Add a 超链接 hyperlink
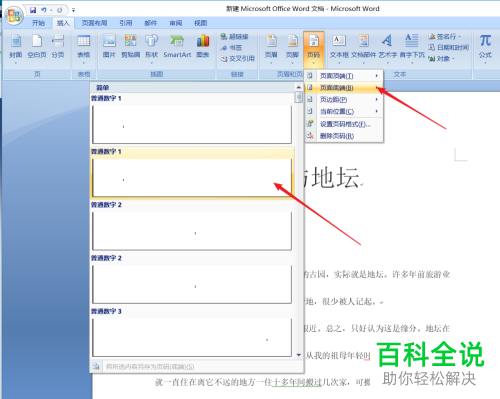 point(234,36)
